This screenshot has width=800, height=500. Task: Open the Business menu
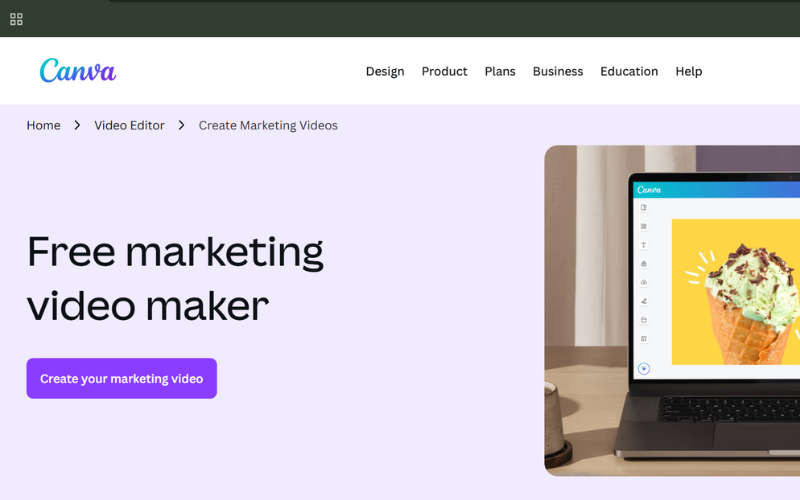coord(558,71)
